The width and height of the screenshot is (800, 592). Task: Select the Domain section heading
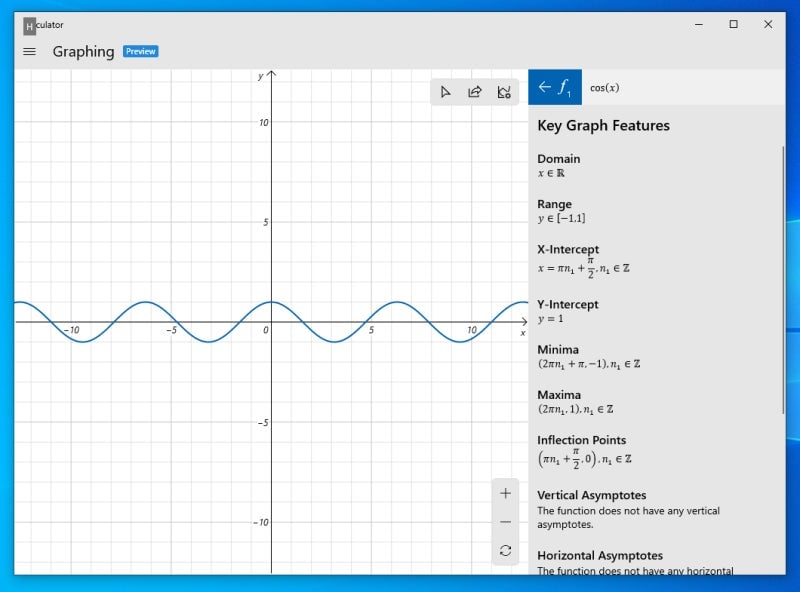point(558,159)
